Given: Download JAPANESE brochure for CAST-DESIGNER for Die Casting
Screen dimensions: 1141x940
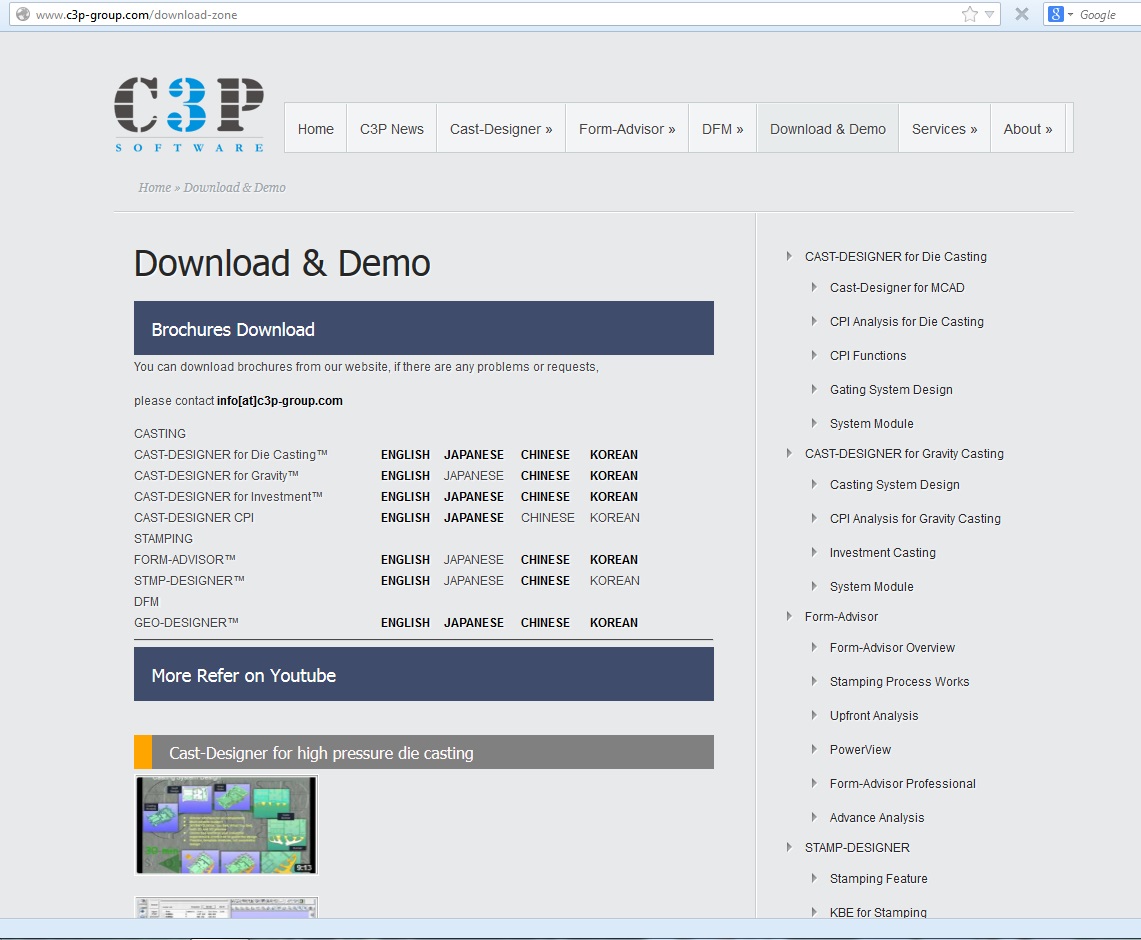Looking at the screenshot, I should 474,455.
